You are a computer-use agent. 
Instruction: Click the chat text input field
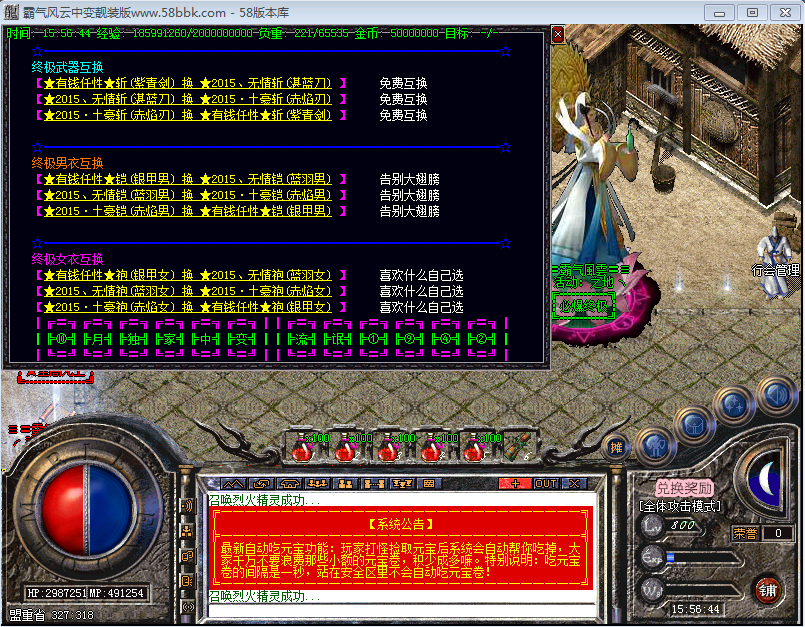coord(402,611)
